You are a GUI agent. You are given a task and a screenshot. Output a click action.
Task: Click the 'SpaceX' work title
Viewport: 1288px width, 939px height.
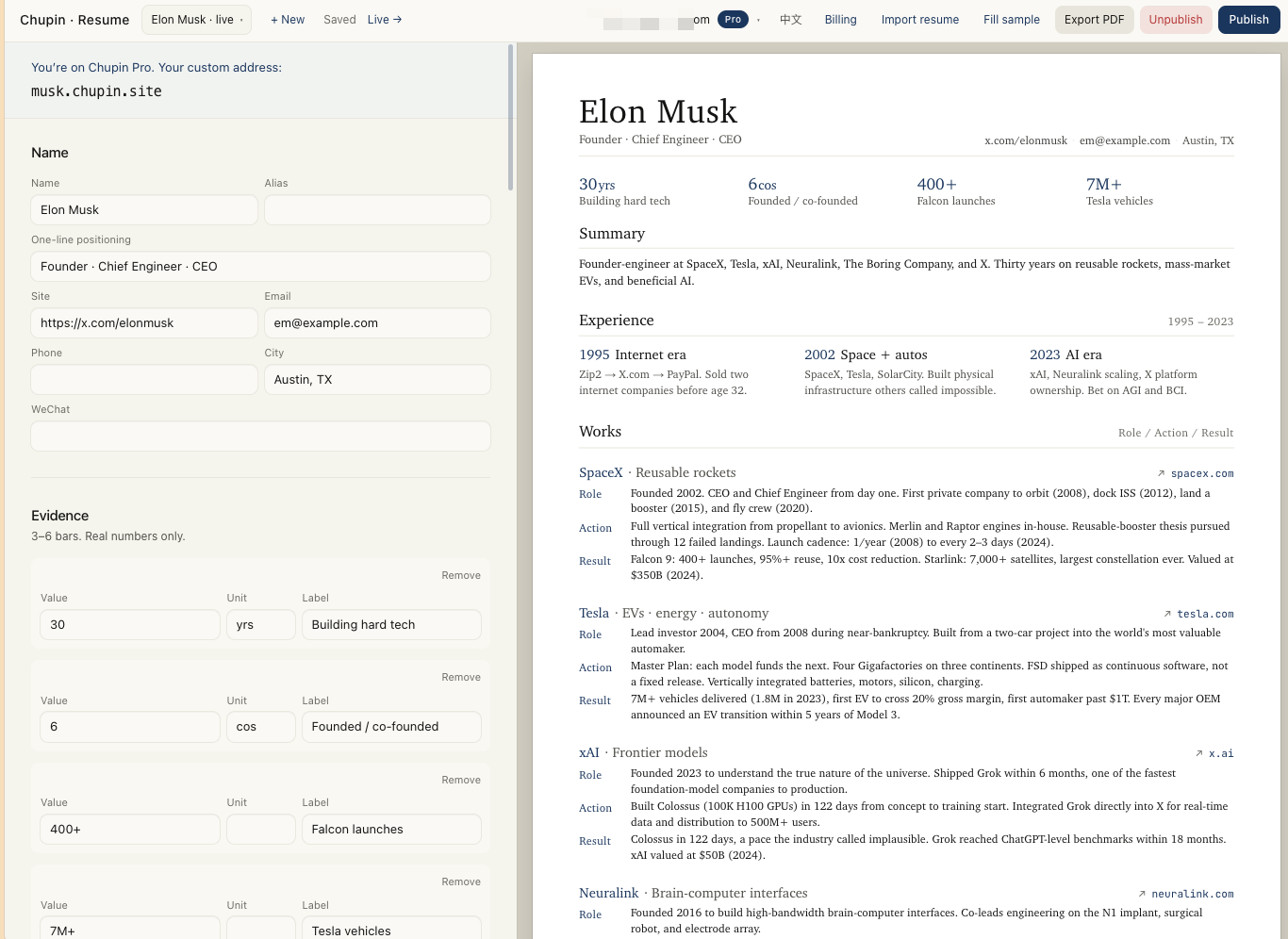(x=601, y=472)
